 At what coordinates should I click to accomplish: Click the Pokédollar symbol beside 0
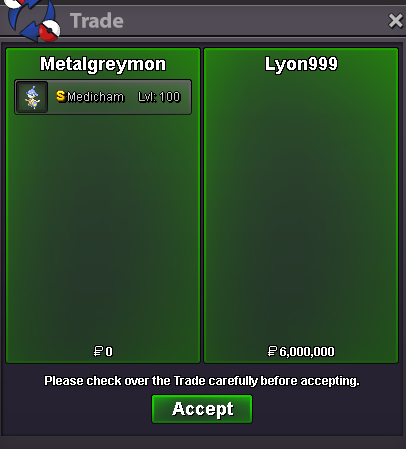[98, 351]
